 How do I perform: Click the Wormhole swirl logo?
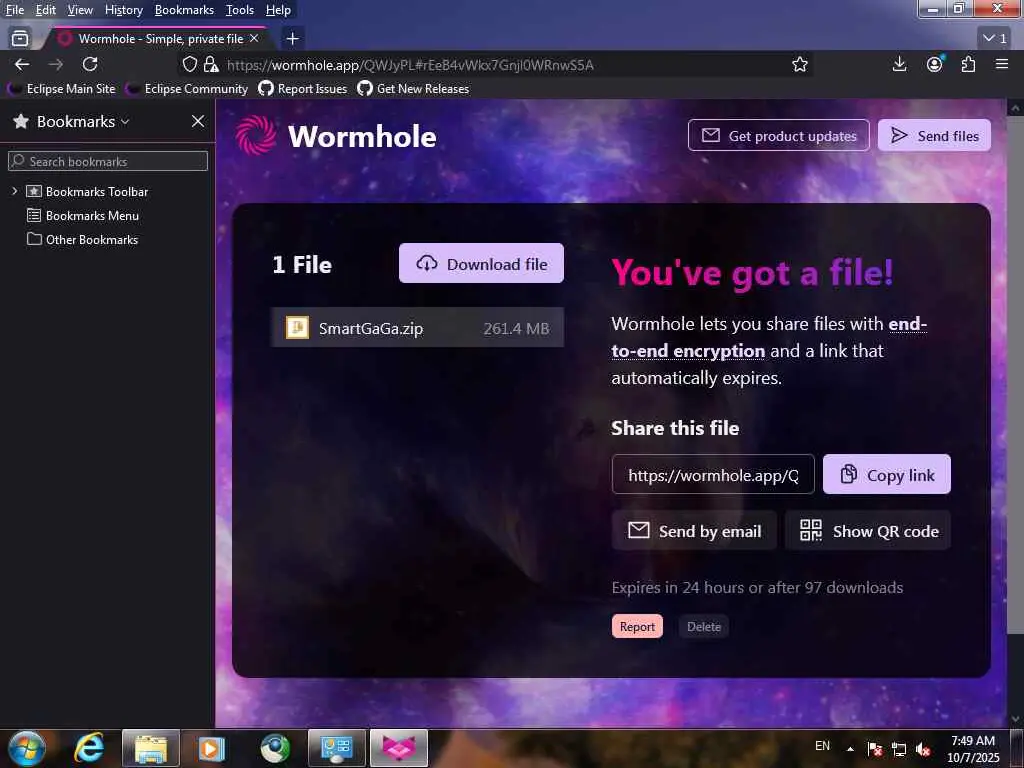point(256,135)
